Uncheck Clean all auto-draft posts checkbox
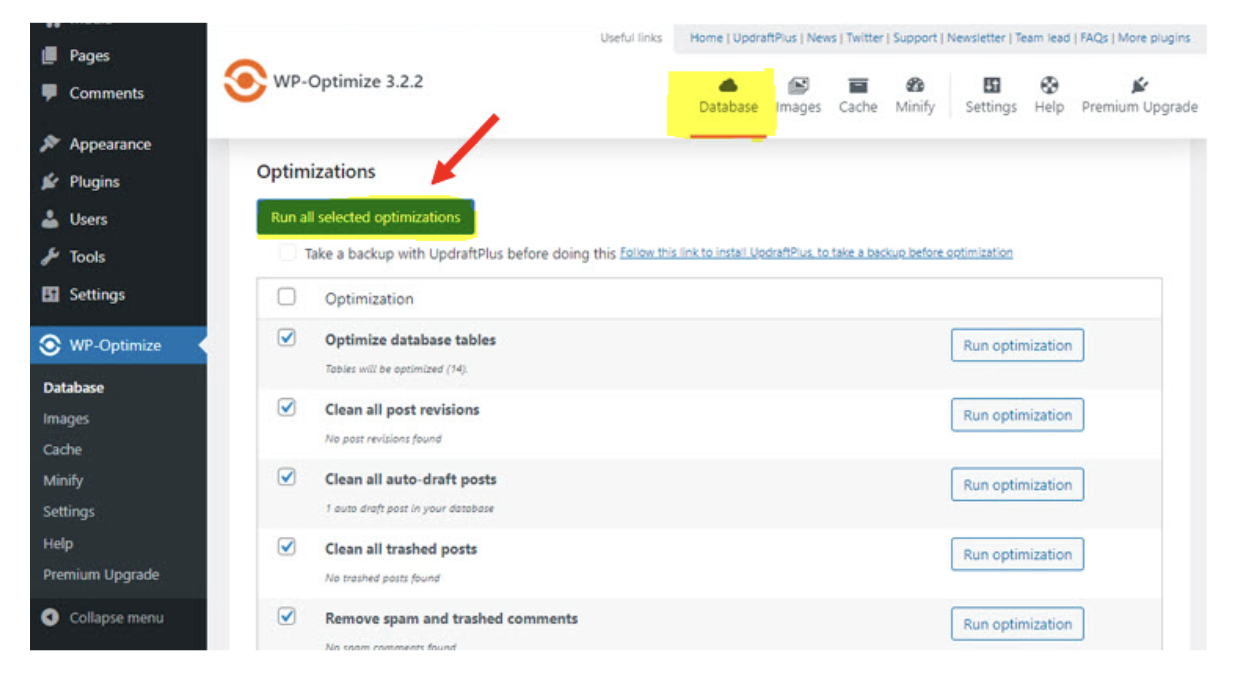 click(x=287, y=477)
